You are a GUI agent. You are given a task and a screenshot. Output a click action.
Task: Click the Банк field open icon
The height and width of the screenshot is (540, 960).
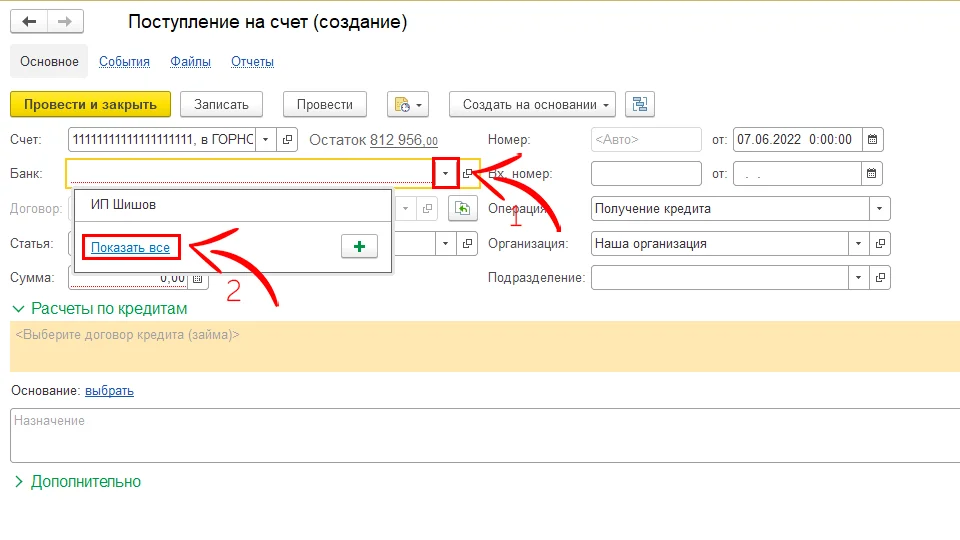468,174
